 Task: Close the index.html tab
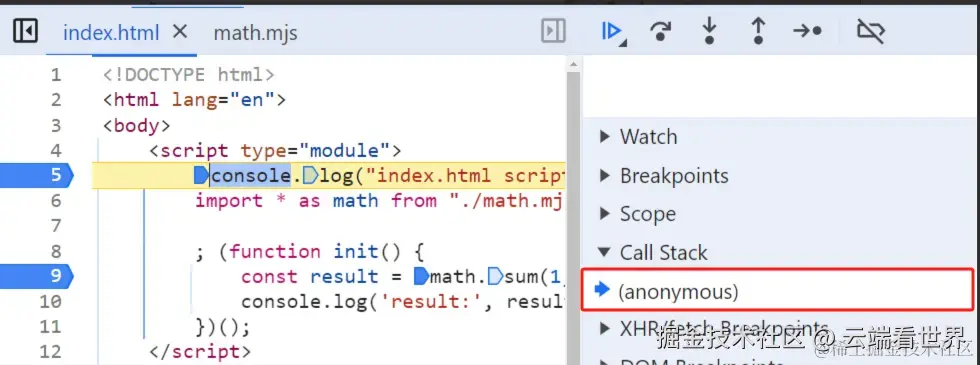pyautogui.click(x=180, y=31)
